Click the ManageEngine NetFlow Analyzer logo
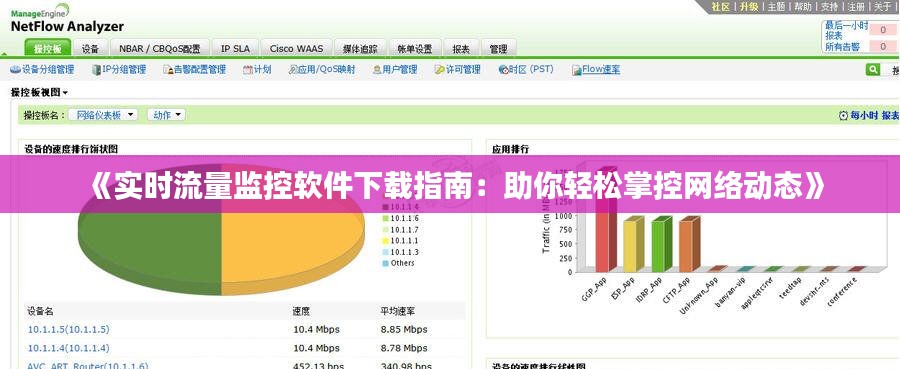Image resolution: width=900 pixels, height=369 pixels. pyautogui.click(x=67, y=18)
